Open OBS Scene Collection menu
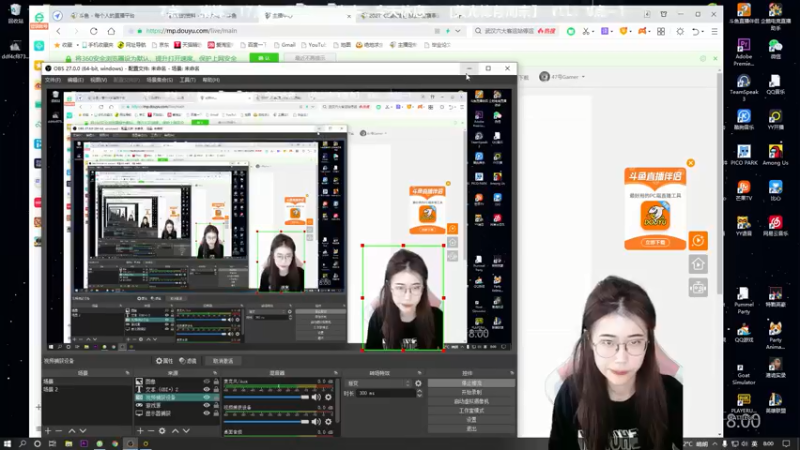This screenshot has height=450, width=800. pyautogui.click(x=160, y=80)
